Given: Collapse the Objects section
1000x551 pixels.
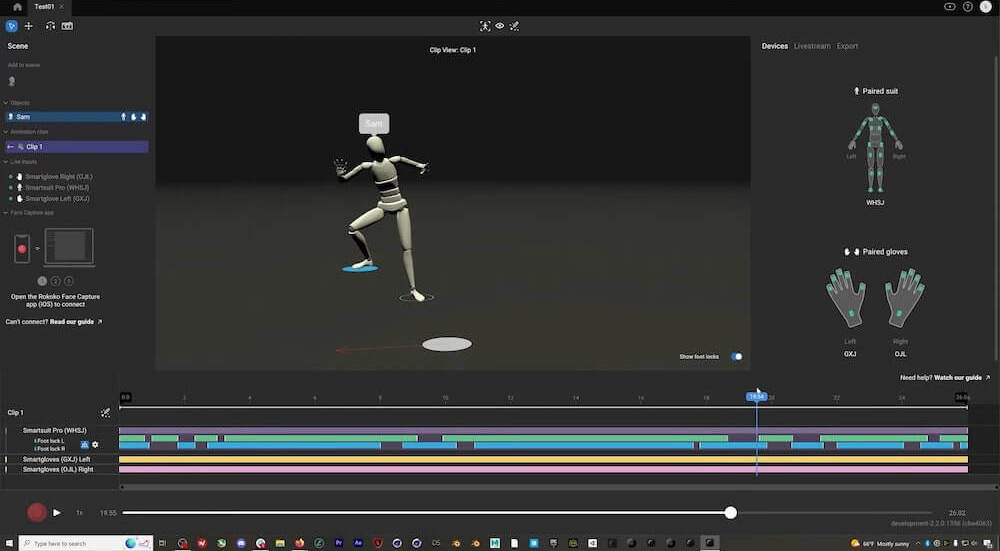Looking at the screenshot, I should tap(4, 103).
